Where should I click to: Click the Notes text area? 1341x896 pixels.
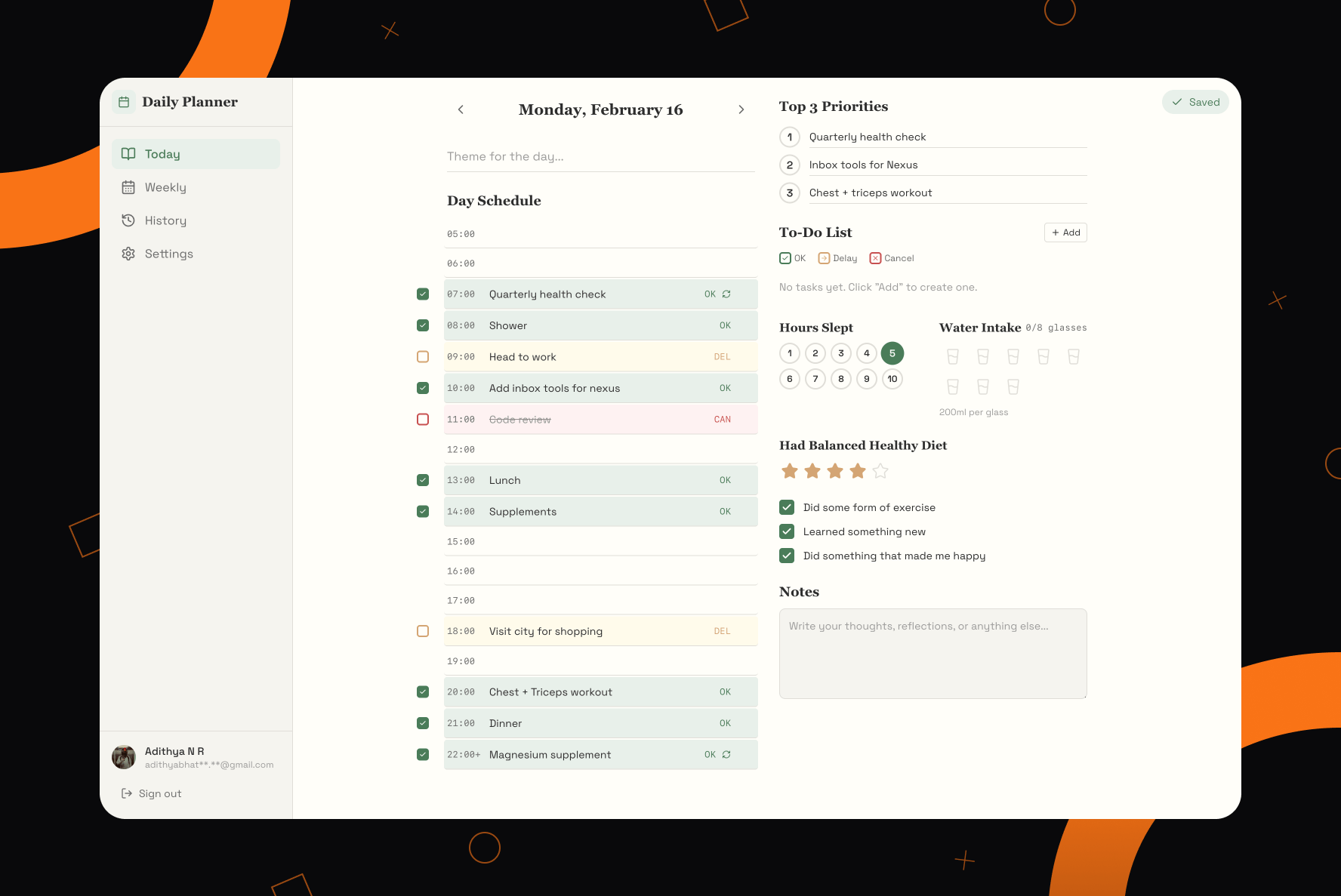tap(933, 654)
